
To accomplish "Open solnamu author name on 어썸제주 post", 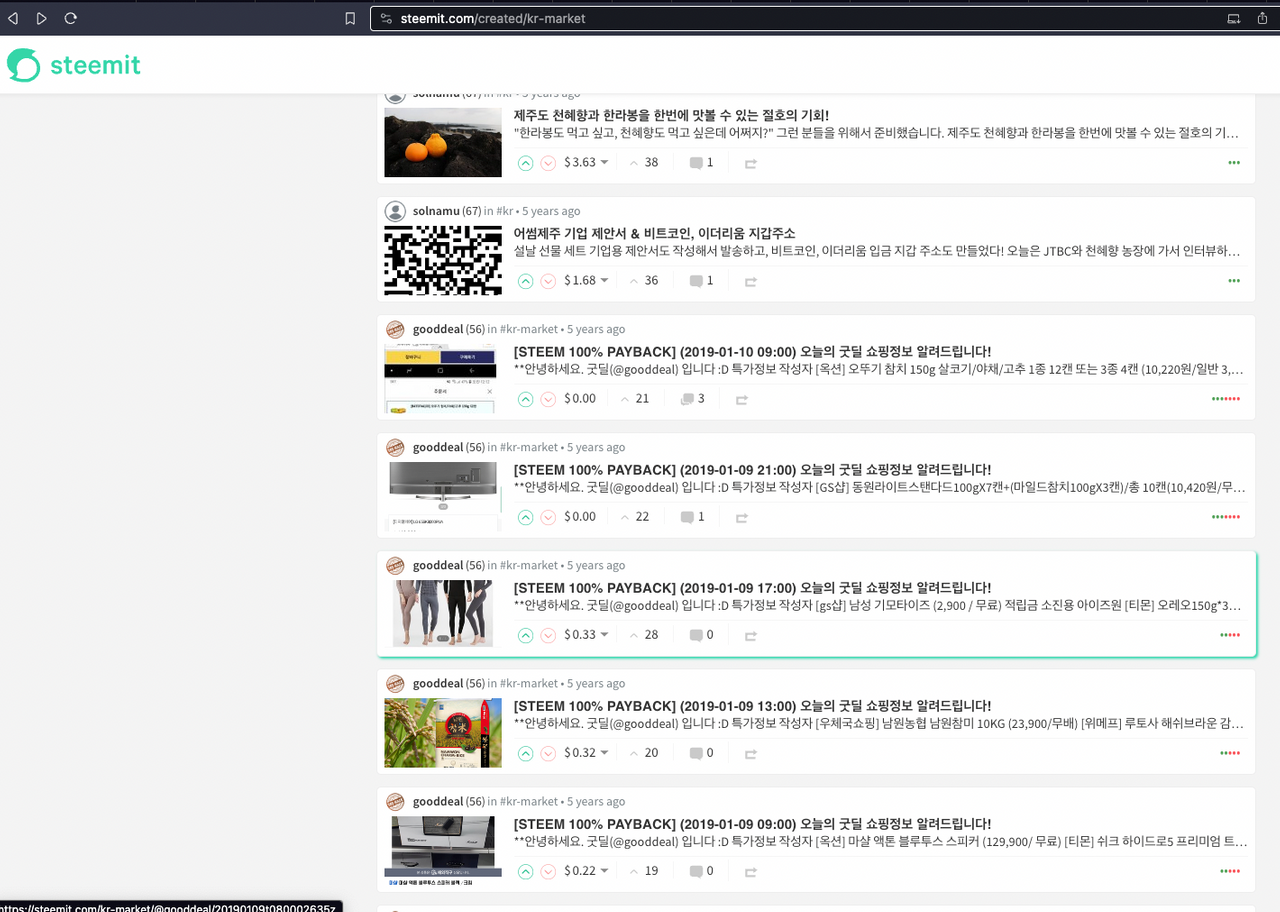I will tap(436, 211).
